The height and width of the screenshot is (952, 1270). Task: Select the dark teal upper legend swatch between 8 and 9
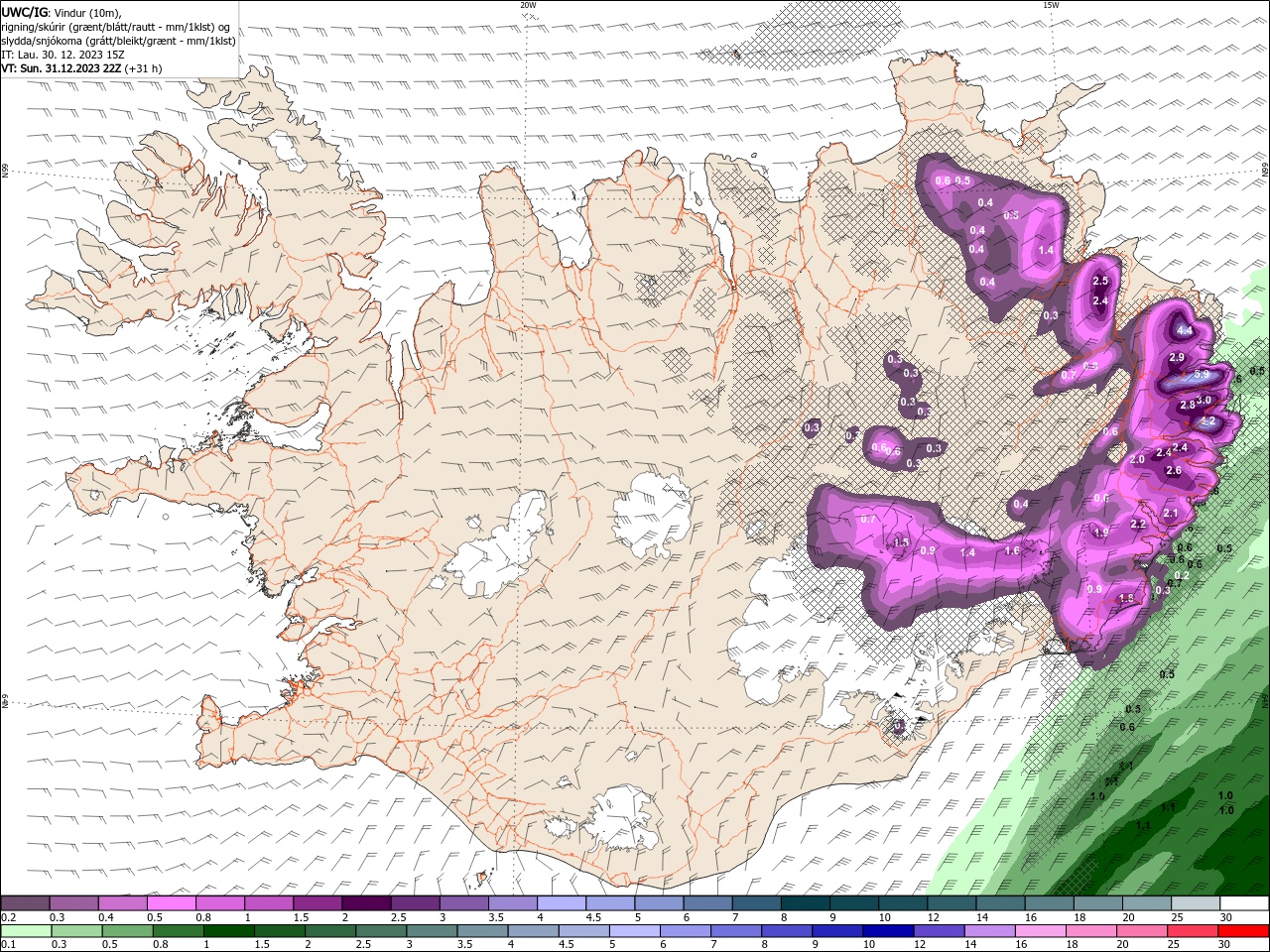tap(806, 903)
